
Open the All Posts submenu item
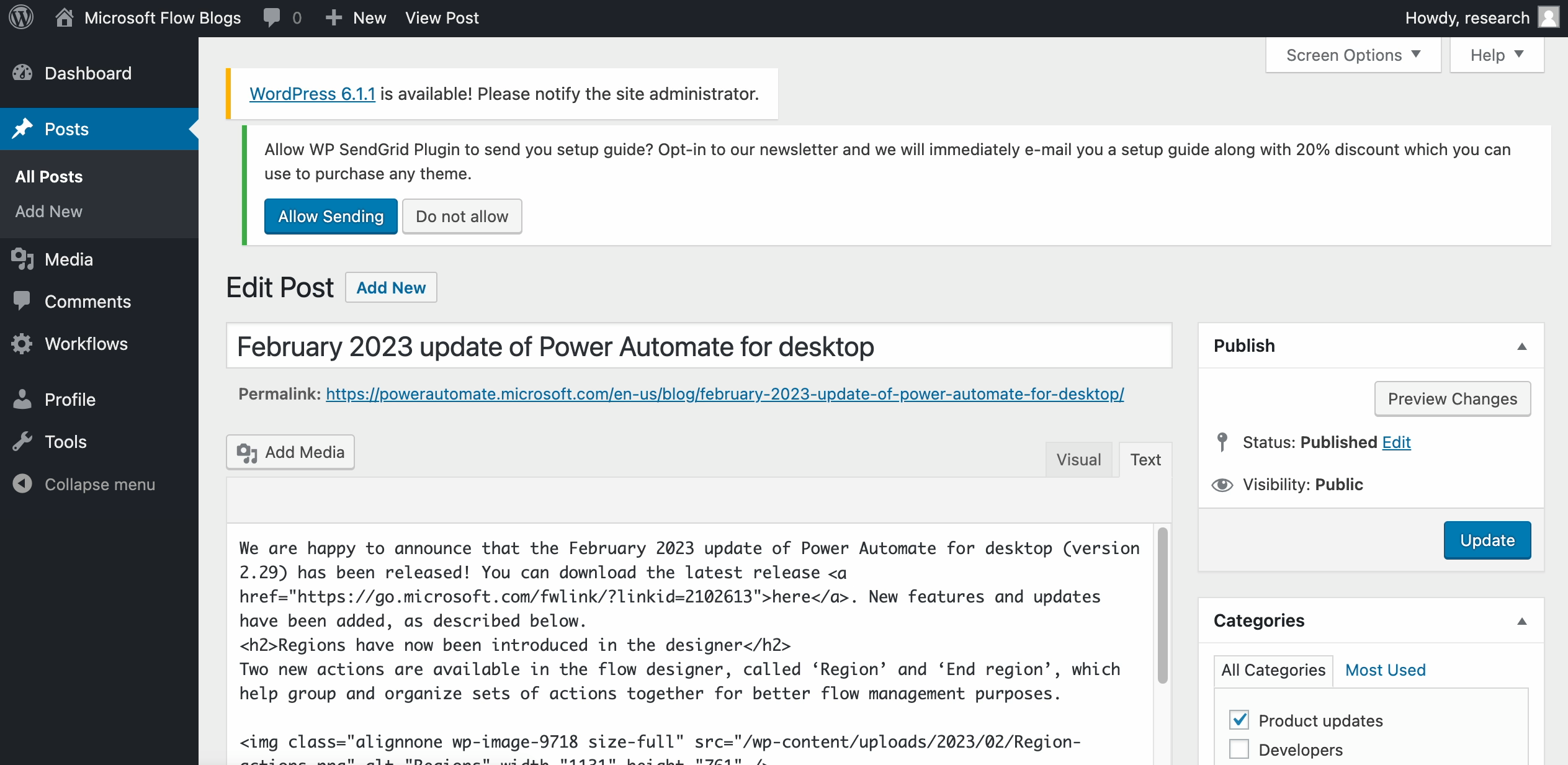pos(49,177)
